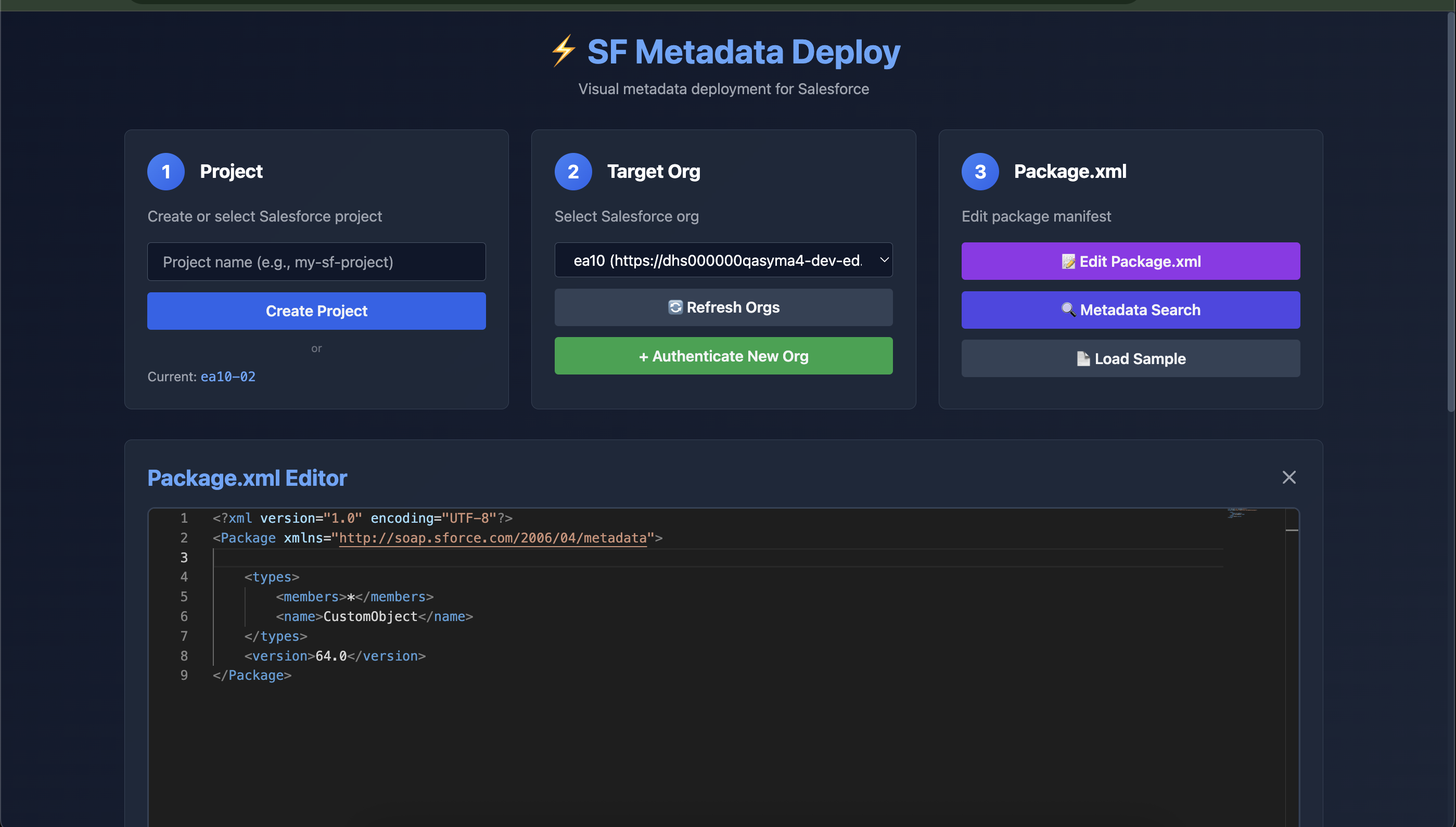
Task: Open the soap.sforce.com metadata URL in editor
Action: tap(492, 538)
